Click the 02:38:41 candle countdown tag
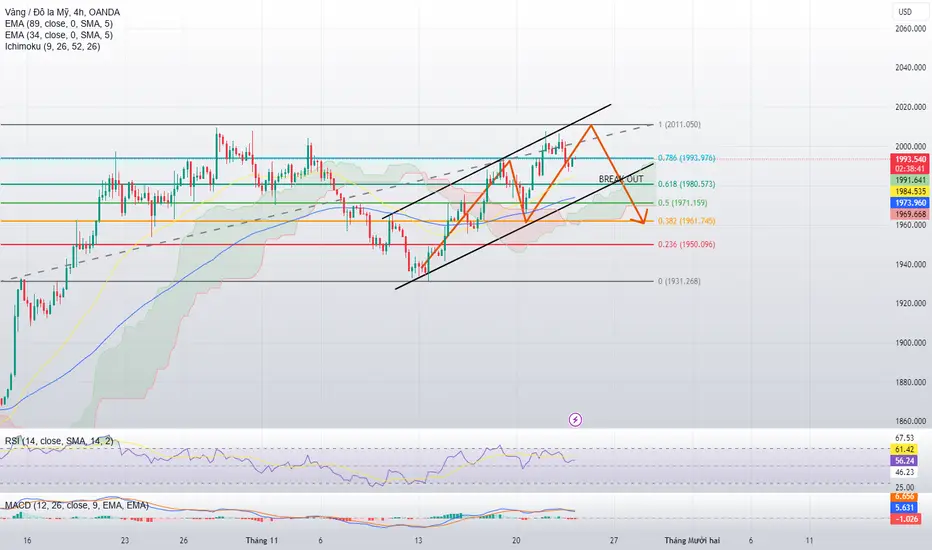This screenshot has width=932, height=550. [910, 169]
